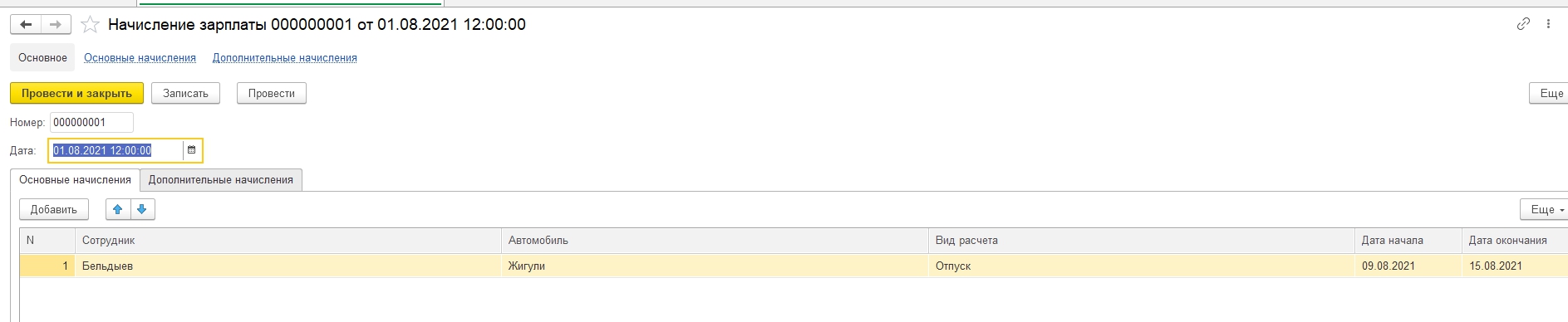
Task: Switch to Дополнительные начисления tab
Action: pyautogui.click(x=221, y=180)
